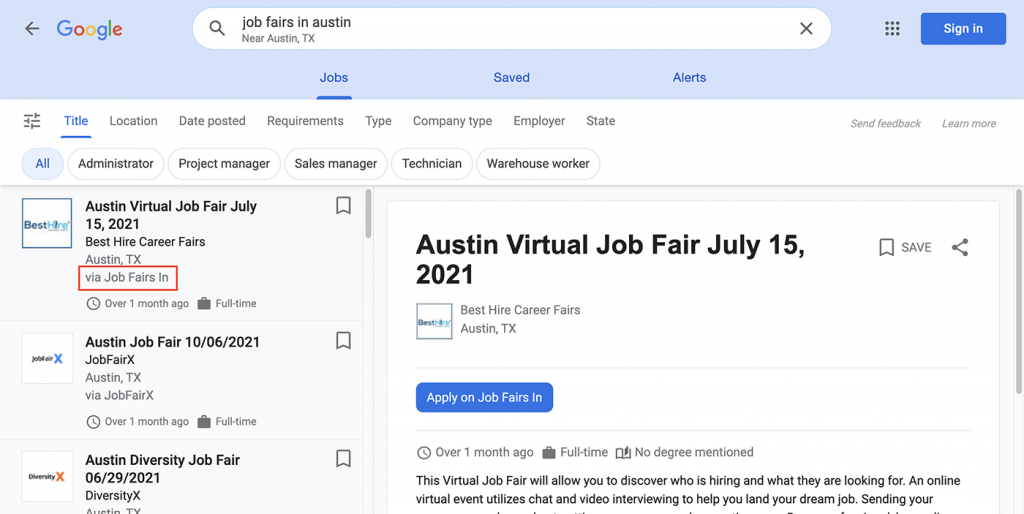Open the filter settings sliders icon
This screenshot has height=514, width=1024.
(x=32, y=121)
